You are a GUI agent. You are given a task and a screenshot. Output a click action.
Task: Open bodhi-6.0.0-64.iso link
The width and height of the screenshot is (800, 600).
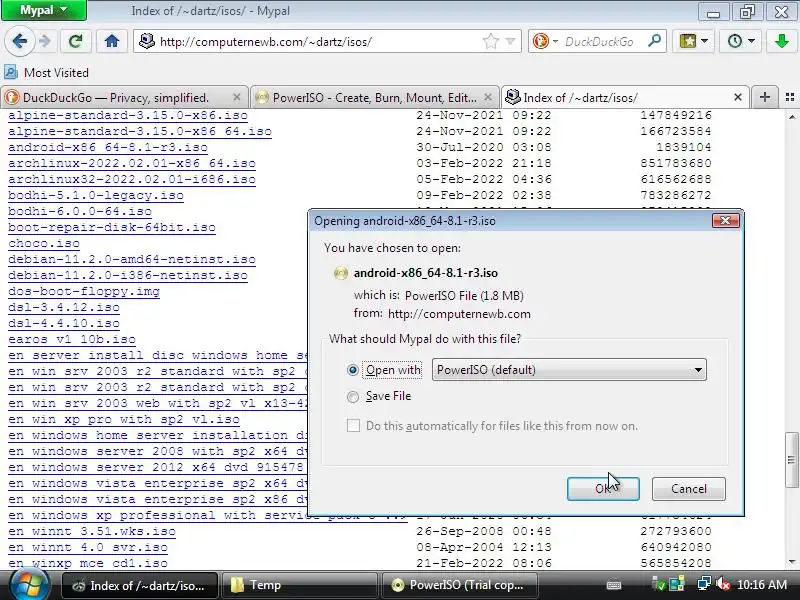pyautogui.click(x=80, y=211)
